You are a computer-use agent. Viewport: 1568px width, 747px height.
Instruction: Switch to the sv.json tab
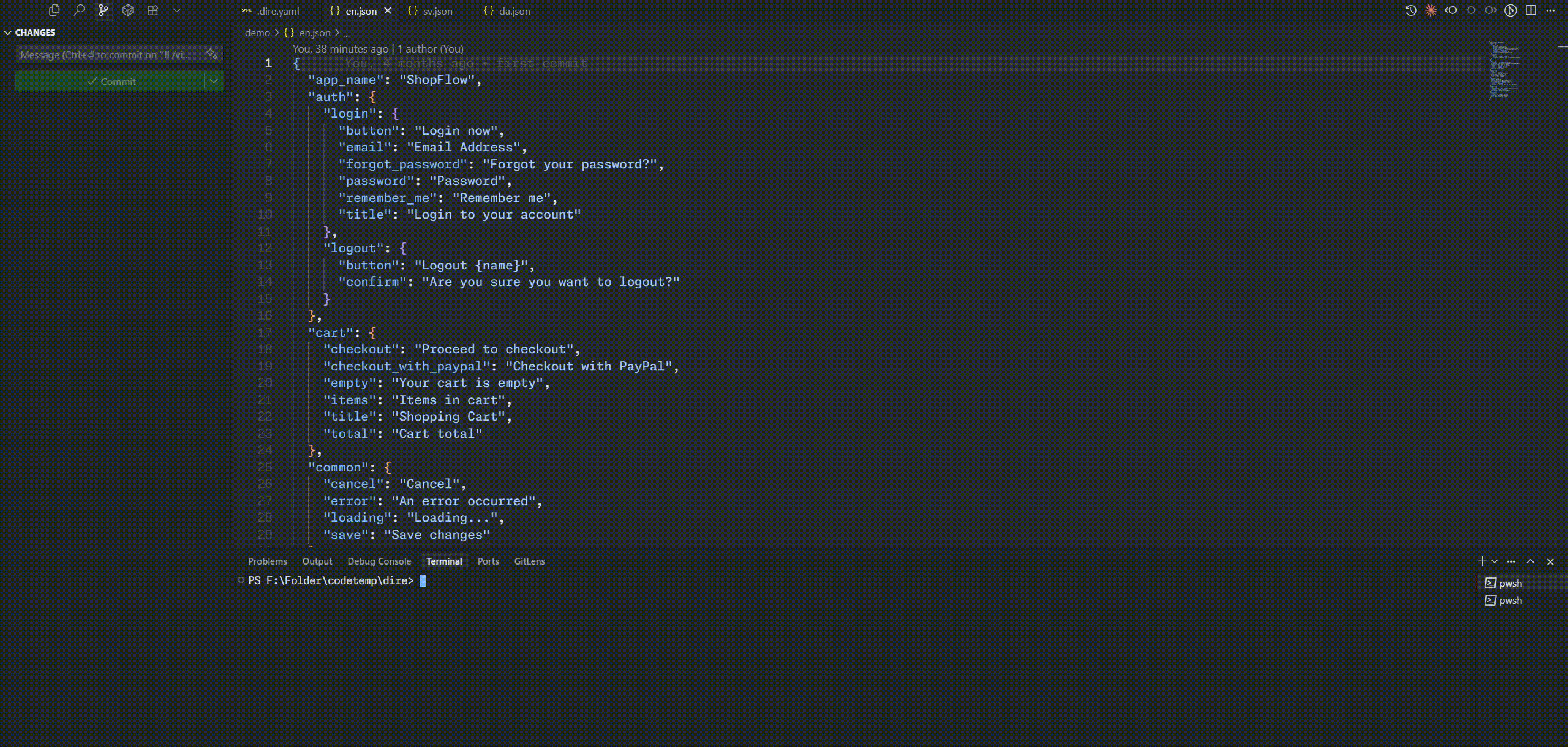pos(437,11)
